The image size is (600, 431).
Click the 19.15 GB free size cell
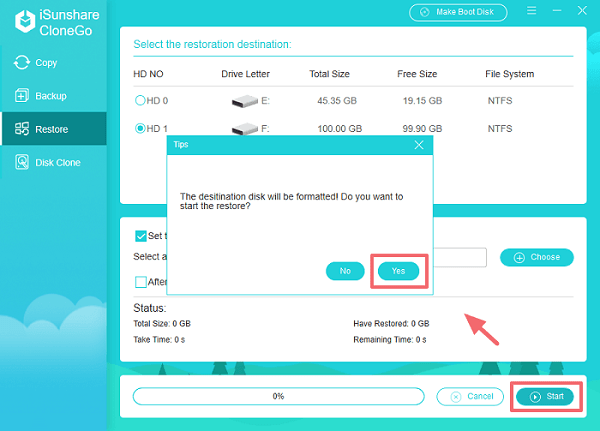[422, 101]
